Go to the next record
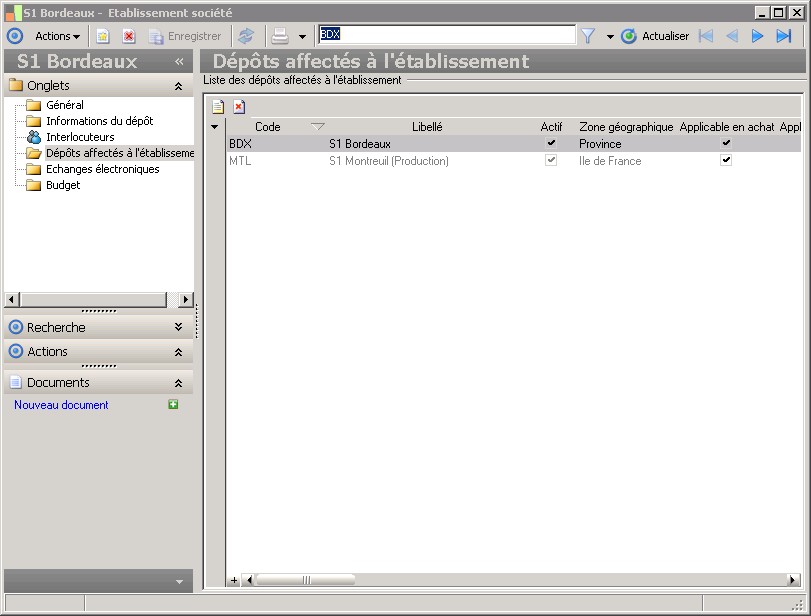The width and height of the screenshot is (811, 616). (x=757, y=36)
